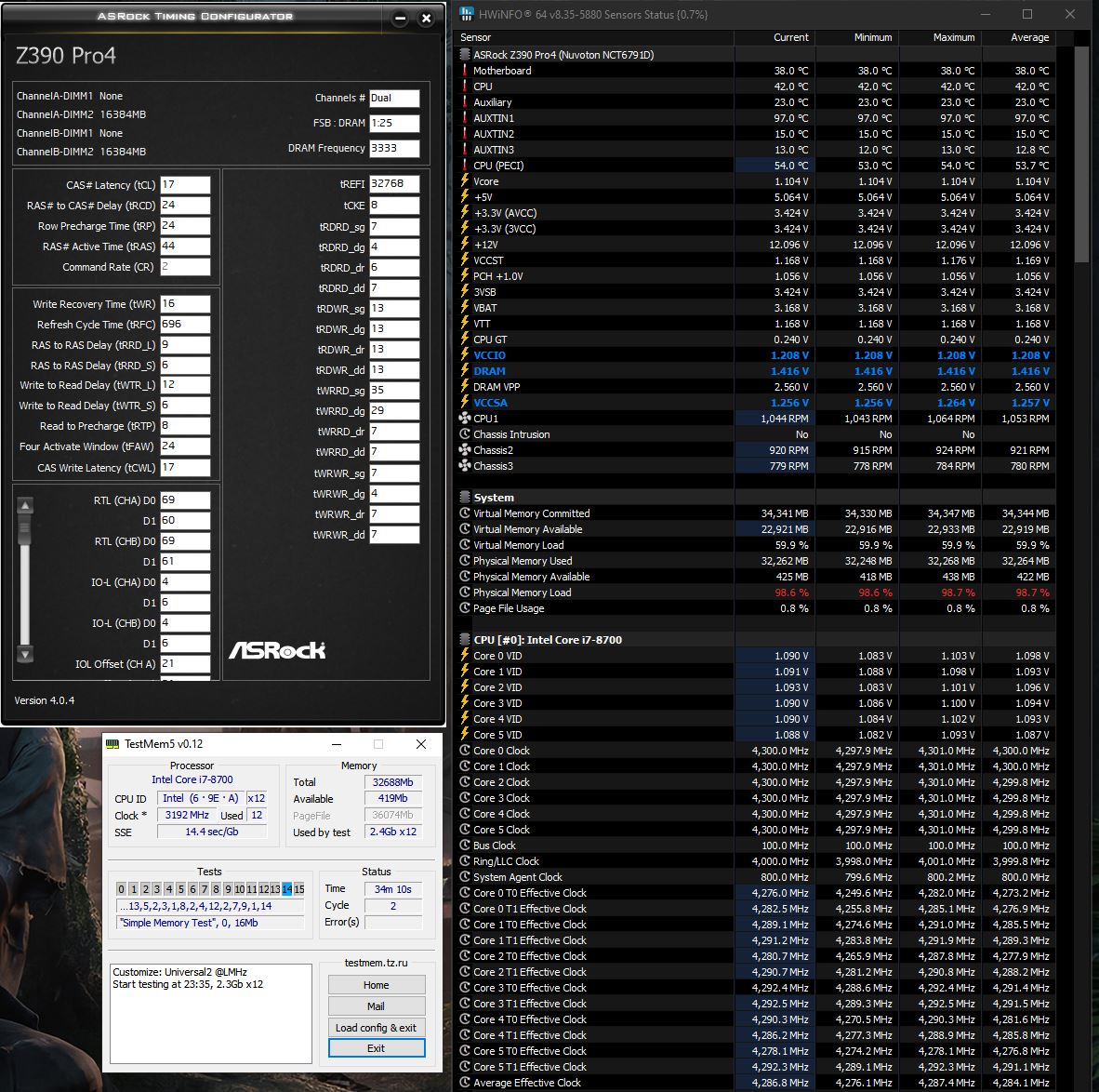The height and width of the screenshot is (1092, 1099).
Task: Click the HWiNFO vertical scrollbar
Action: (1081, 154)
